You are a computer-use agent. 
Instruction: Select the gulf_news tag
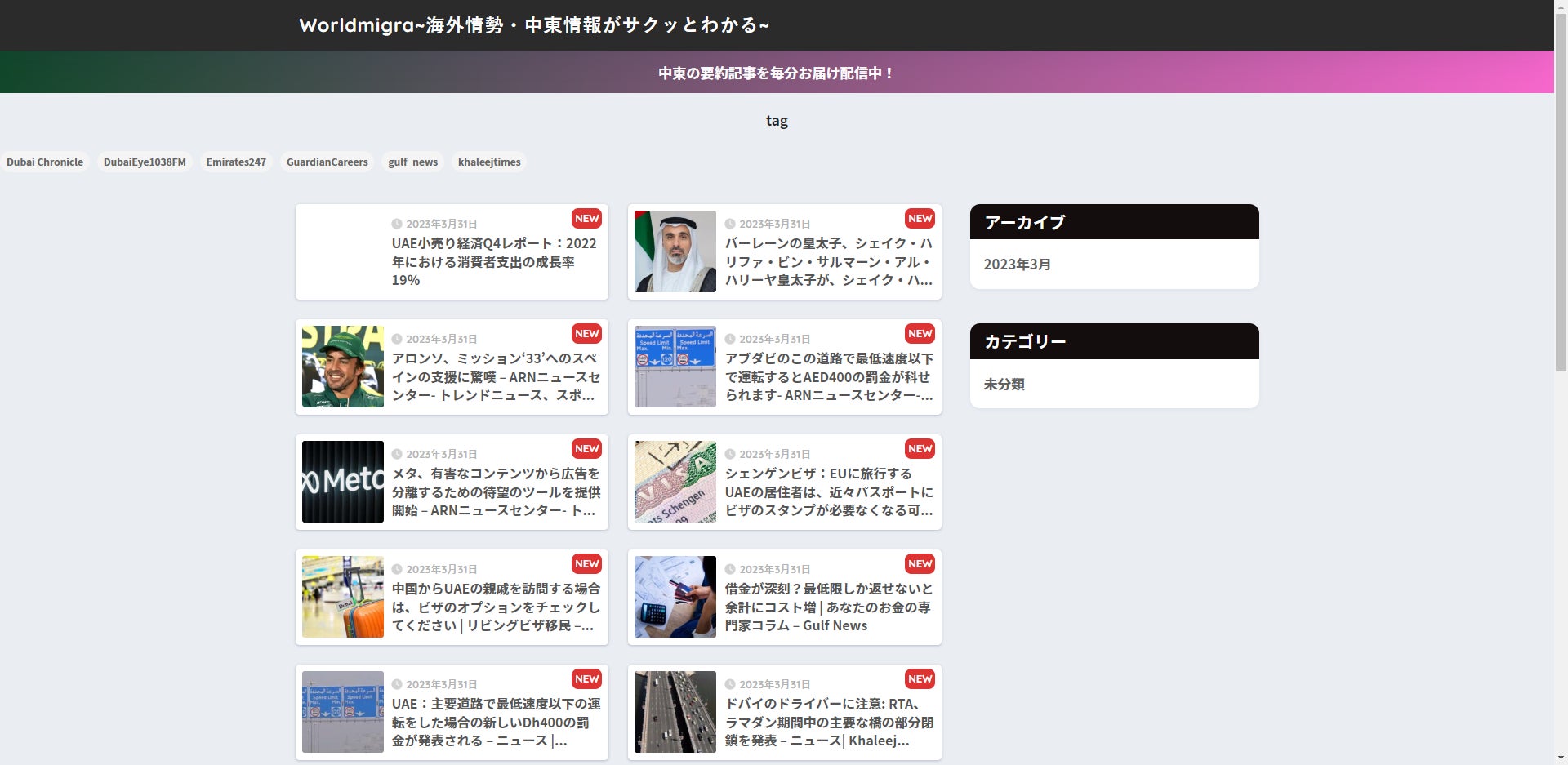tap(412, 162)
